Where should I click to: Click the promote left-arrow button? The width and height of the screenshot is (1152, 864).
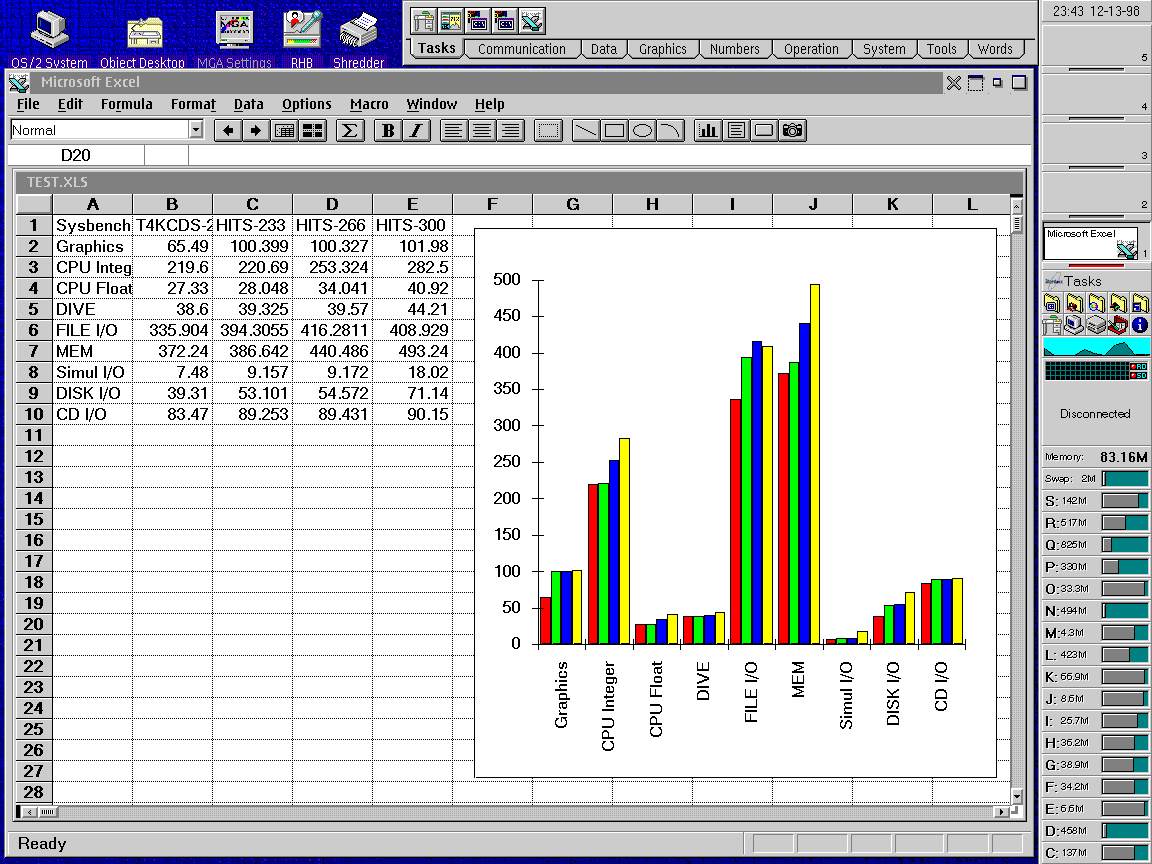[228, 130]
